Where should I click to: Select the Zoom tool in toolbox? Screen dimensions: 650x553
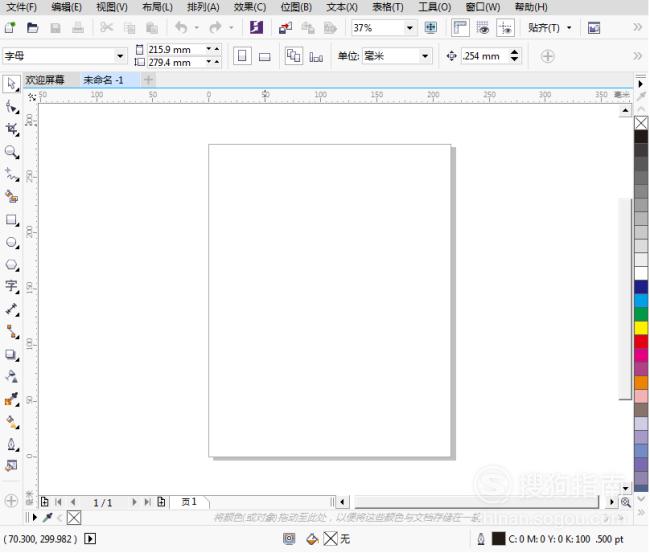point(12,152)
